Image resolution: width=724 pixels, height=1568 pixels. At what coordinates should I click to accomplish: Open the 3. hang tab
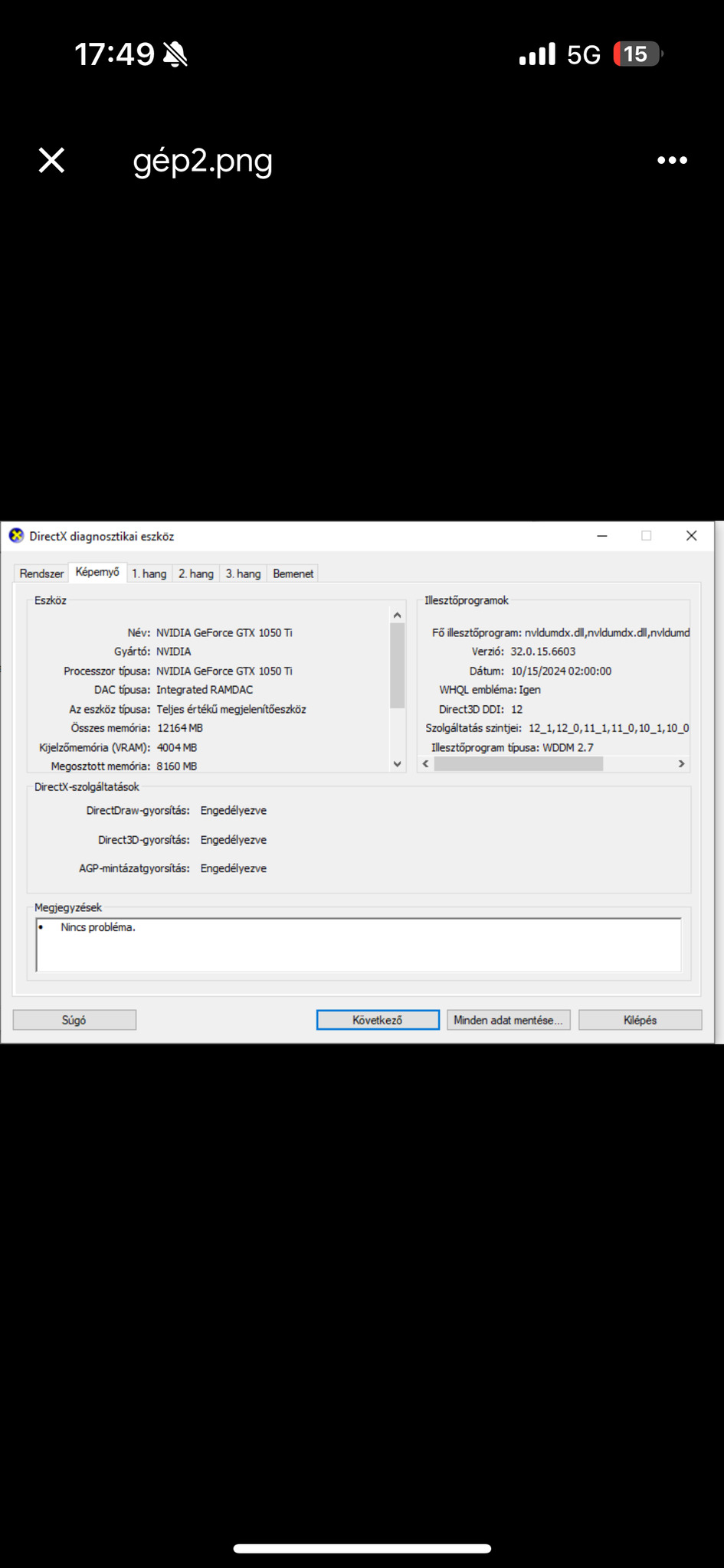[x=243, y=573]
